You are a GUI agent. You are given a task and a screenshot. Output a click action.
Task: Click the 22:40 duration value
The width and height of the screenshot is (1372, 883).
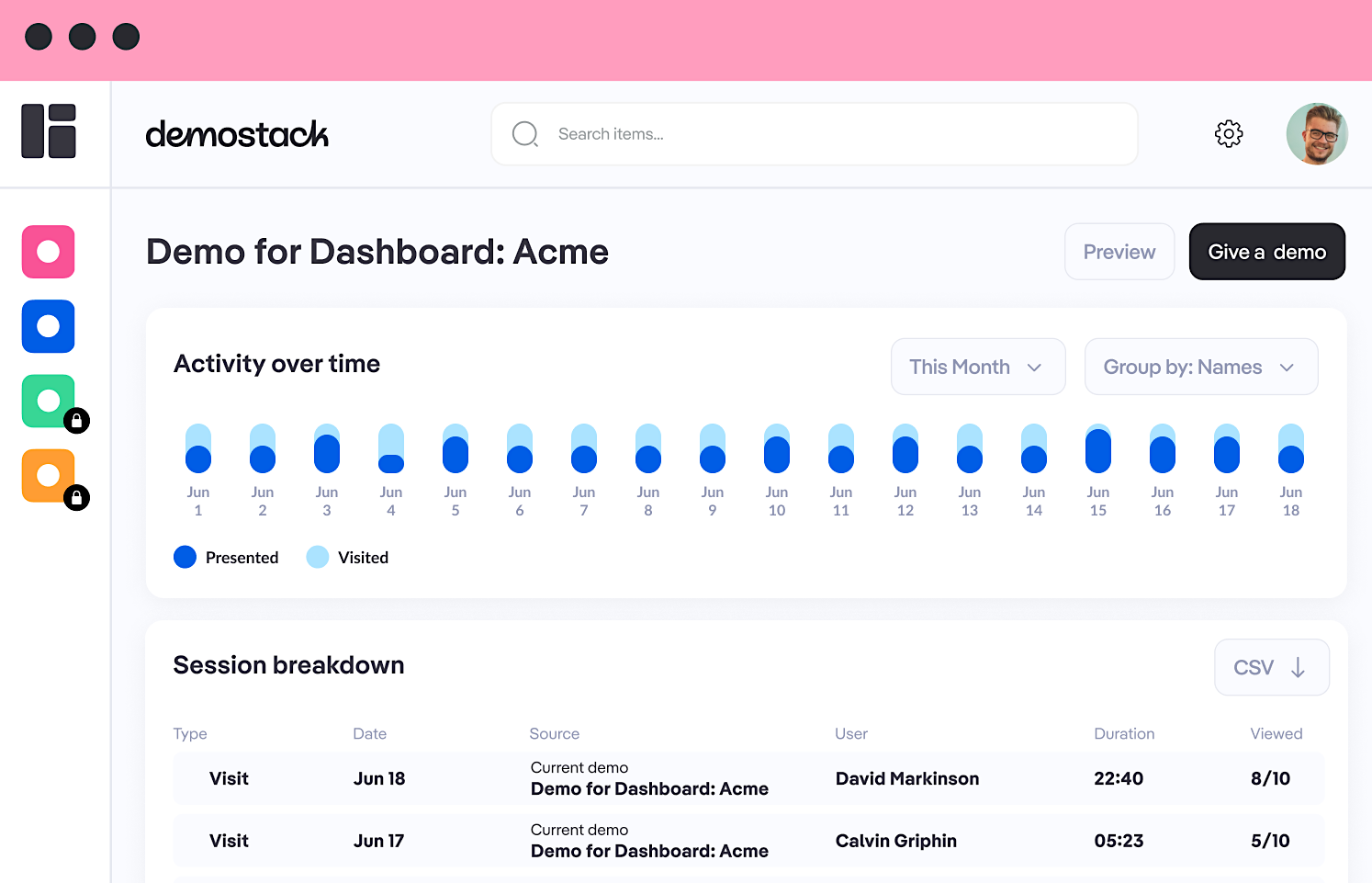[x=1119, y=778]
